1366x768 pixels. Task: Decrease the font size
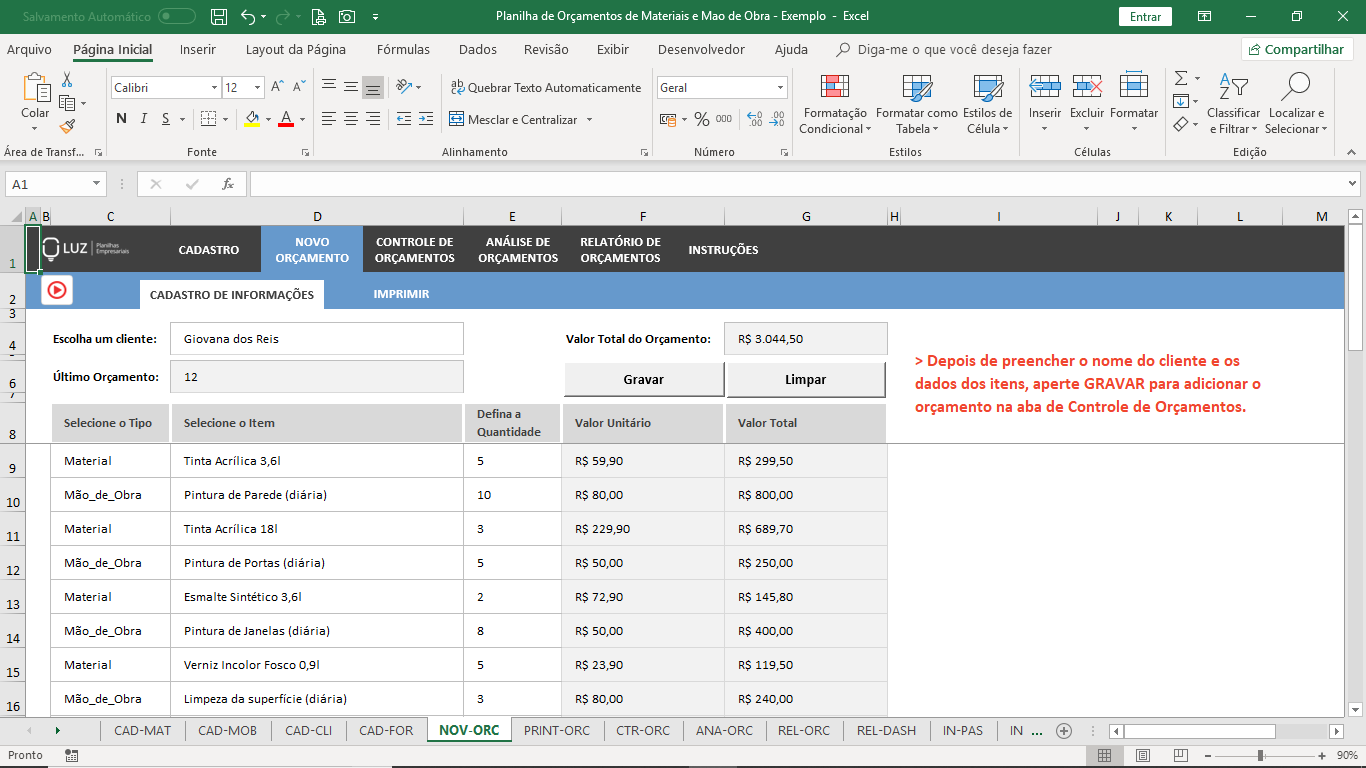pos(298,88)
